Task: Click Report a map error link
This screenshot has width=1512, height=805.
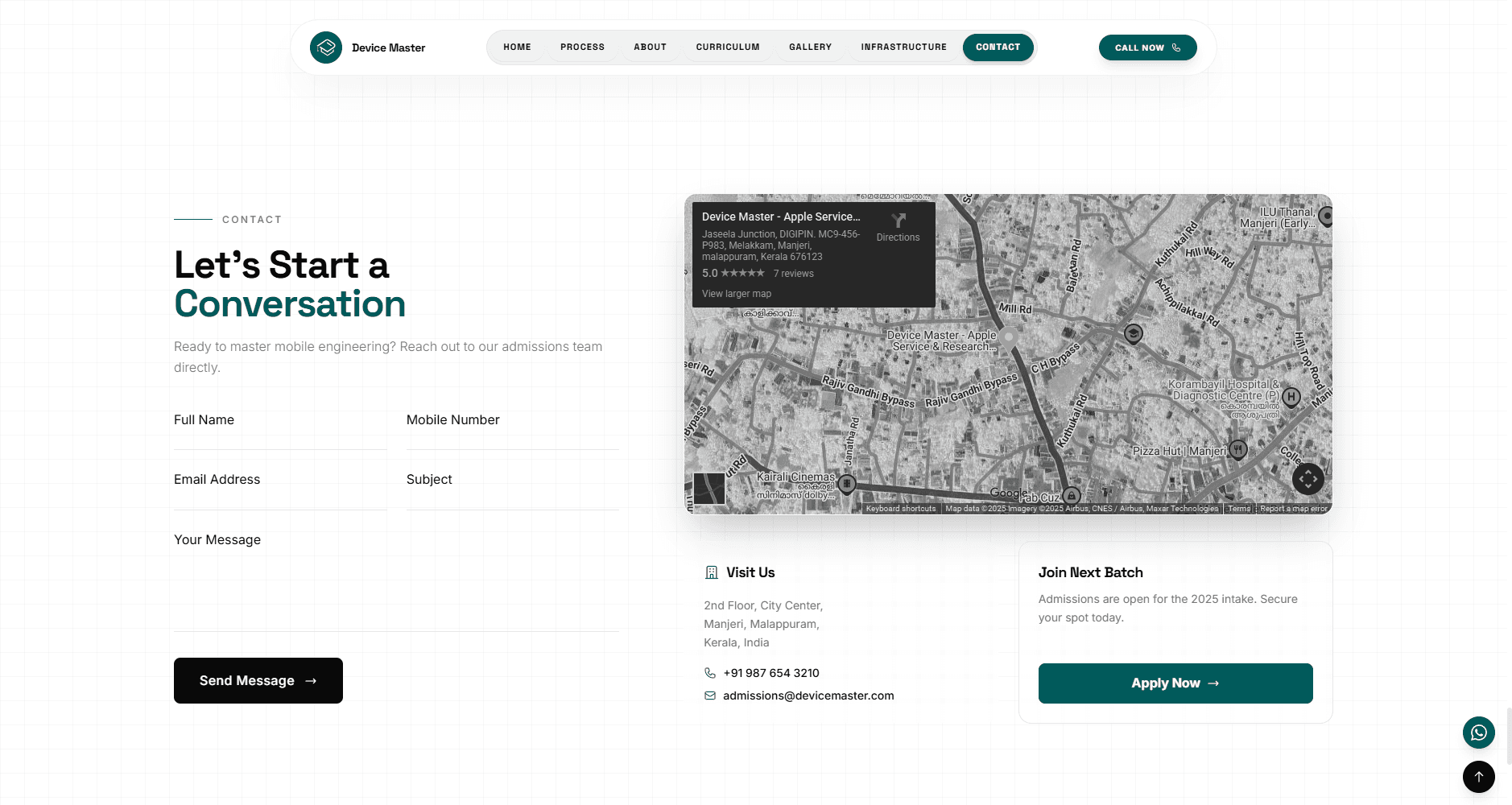Action: 1293,509
